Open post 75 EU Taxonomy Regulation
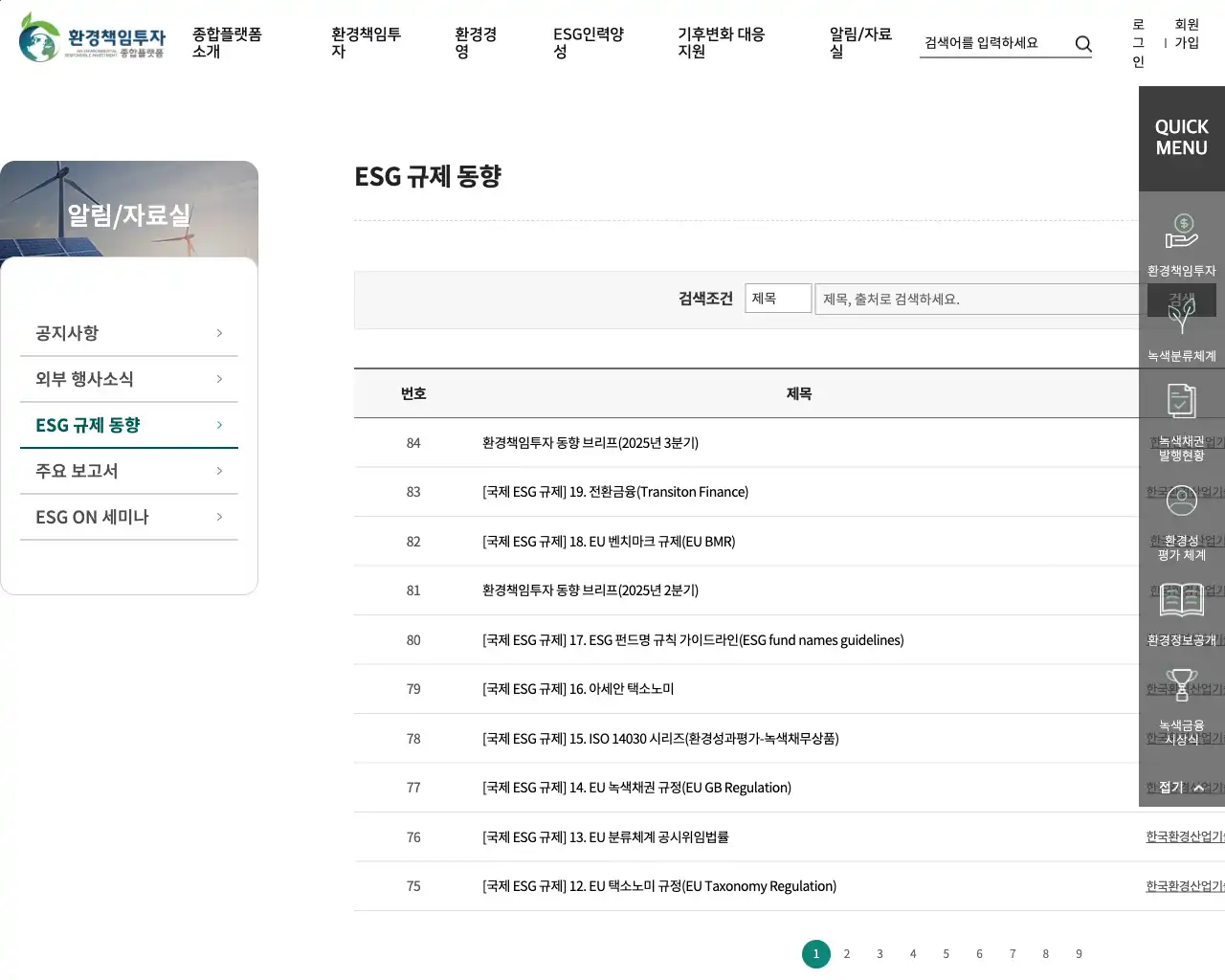 pos(658,886)
